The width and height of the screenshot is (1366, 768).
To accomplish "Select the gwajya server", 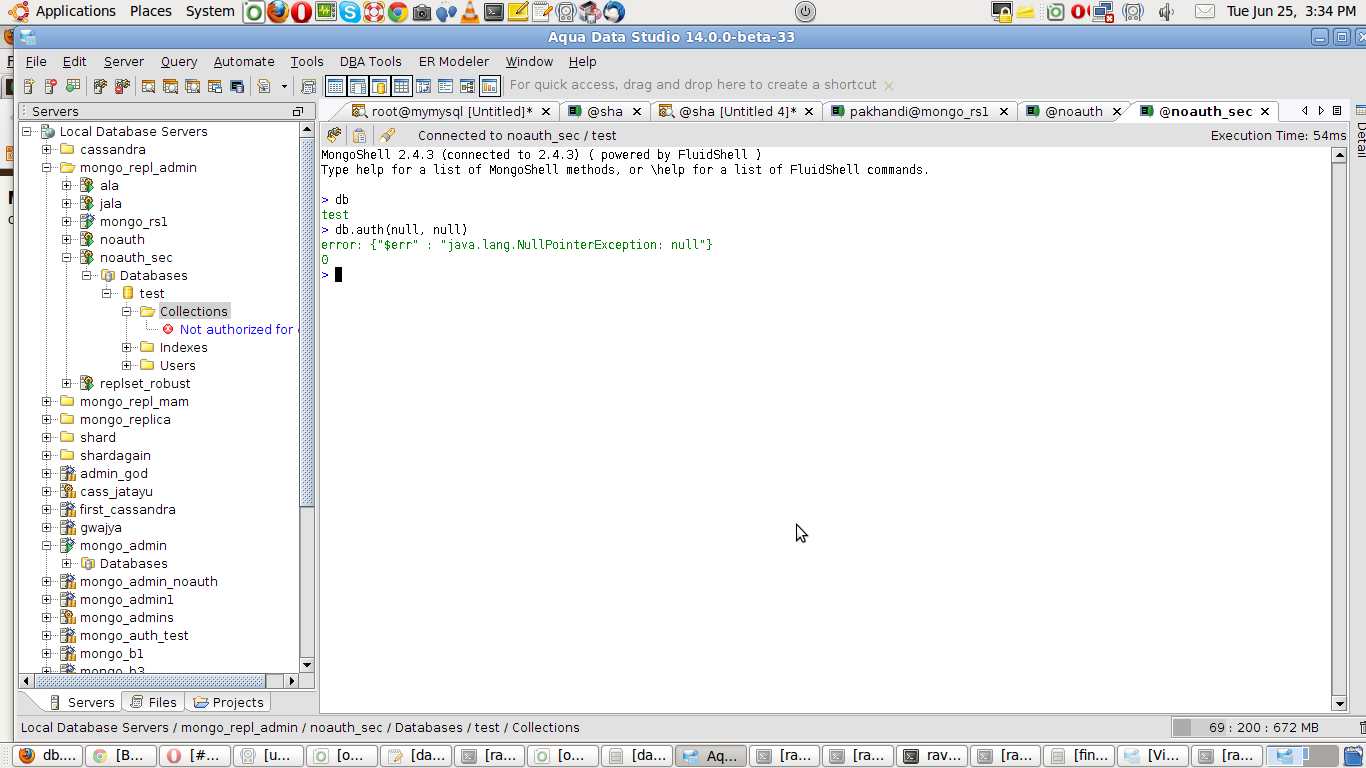I will click(101, 527).
